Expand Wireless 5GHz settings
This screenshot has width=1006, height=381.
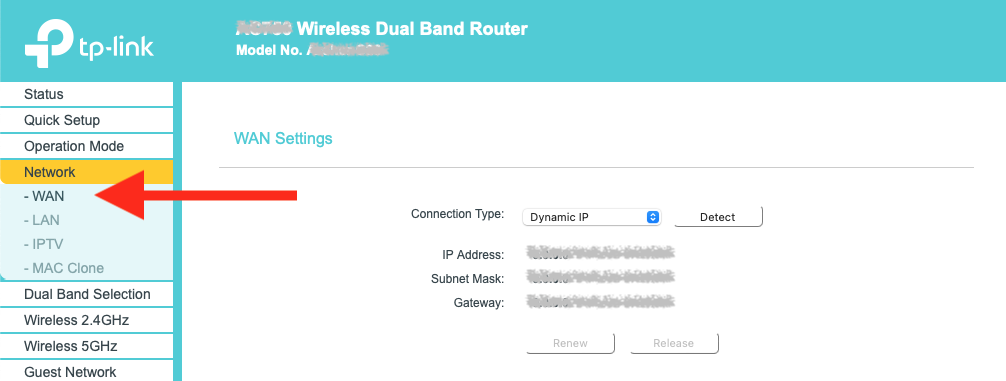click(x=87, y=346)
